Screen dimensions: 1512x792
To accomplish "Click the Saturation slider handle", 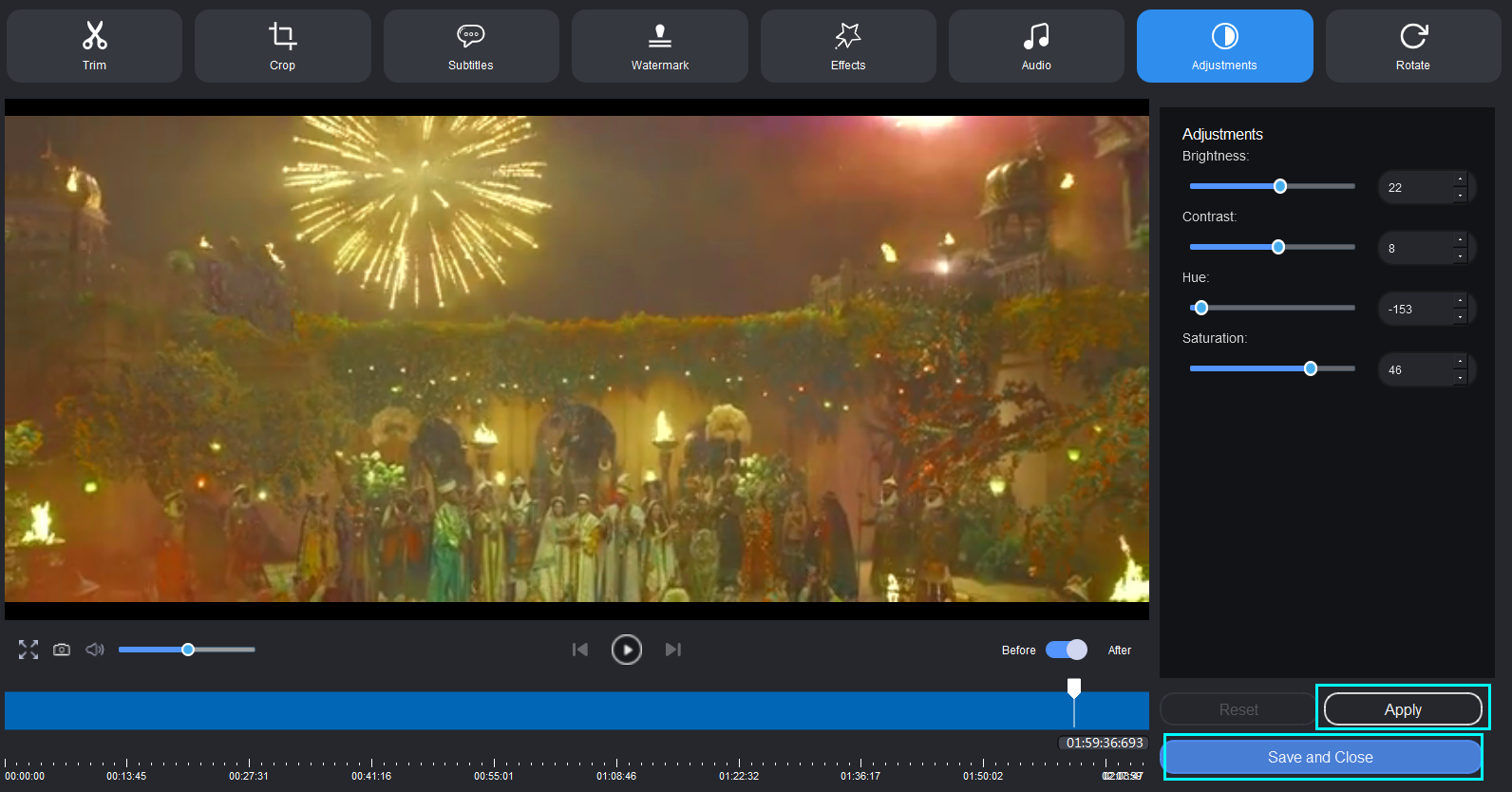I will (x=1311, y=368).
